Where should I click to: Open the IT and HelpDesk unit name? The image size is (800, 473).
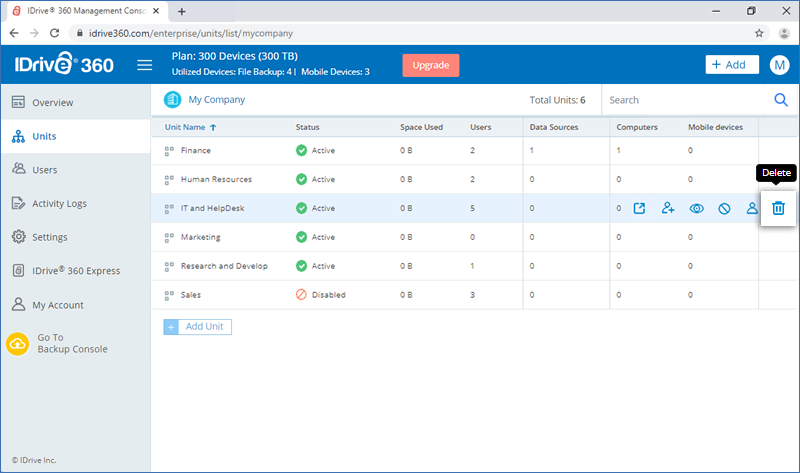[x=212, y=208]
